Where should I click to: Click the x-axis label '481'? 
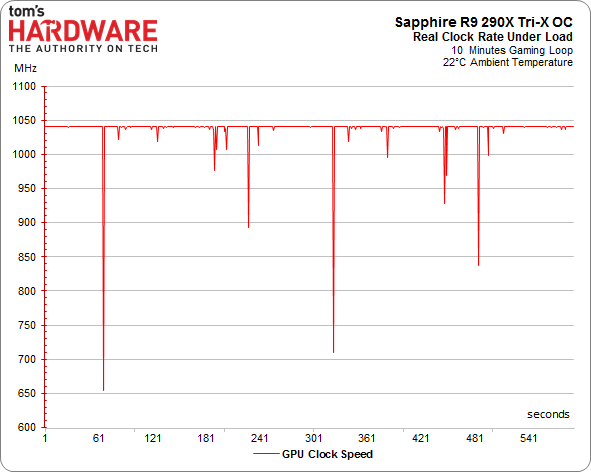475,438
